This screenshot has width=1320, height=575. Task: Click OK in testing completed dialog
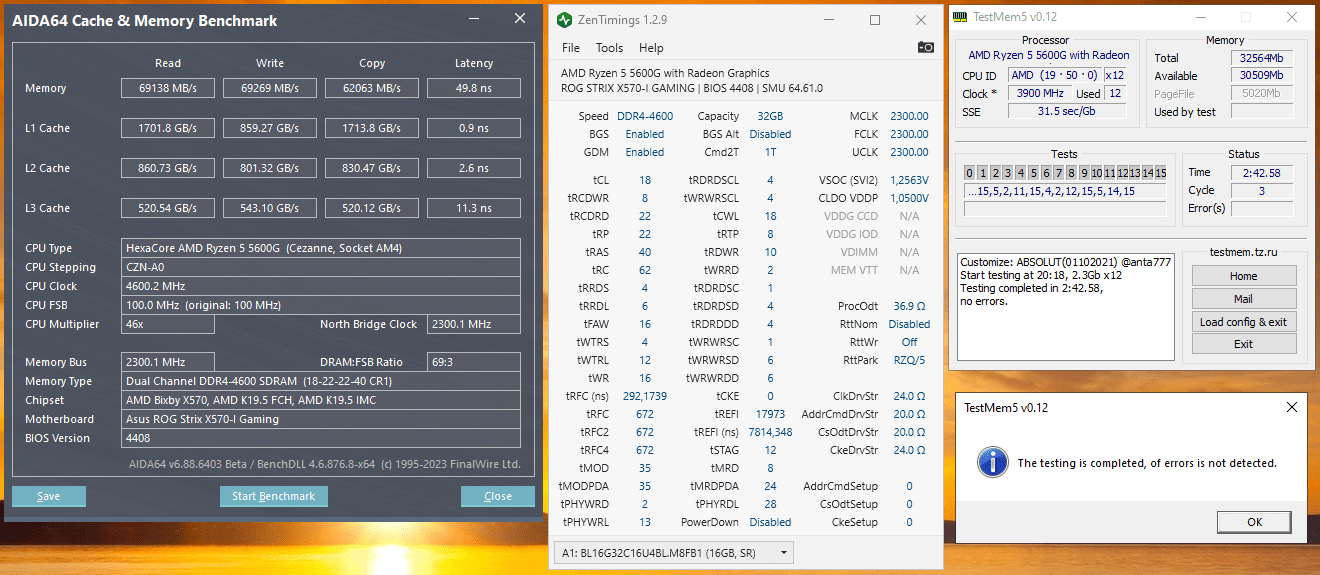[1254, 522]
